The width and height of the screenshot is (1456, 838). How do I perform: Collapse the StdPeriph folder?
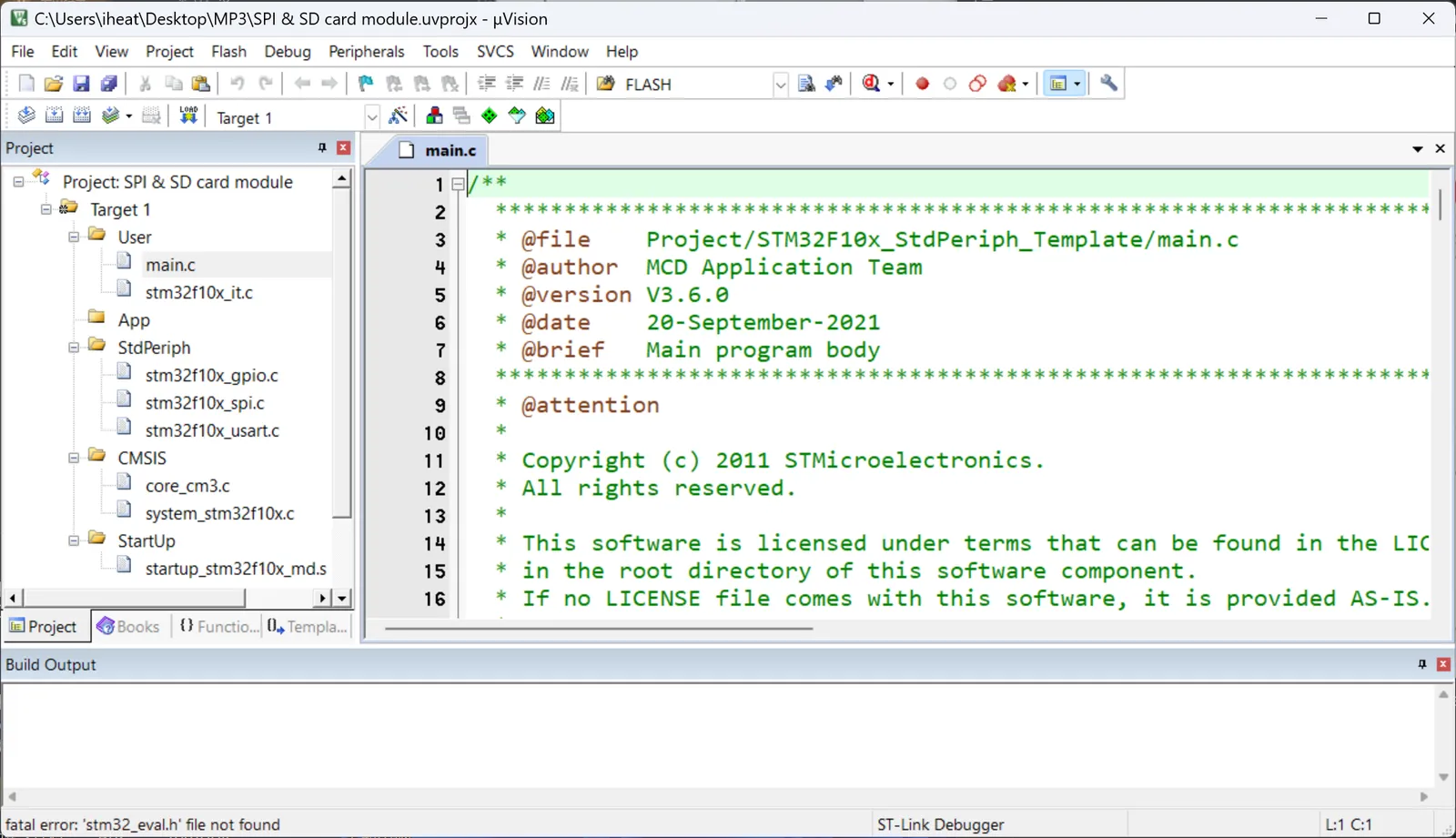pos(74,348)
